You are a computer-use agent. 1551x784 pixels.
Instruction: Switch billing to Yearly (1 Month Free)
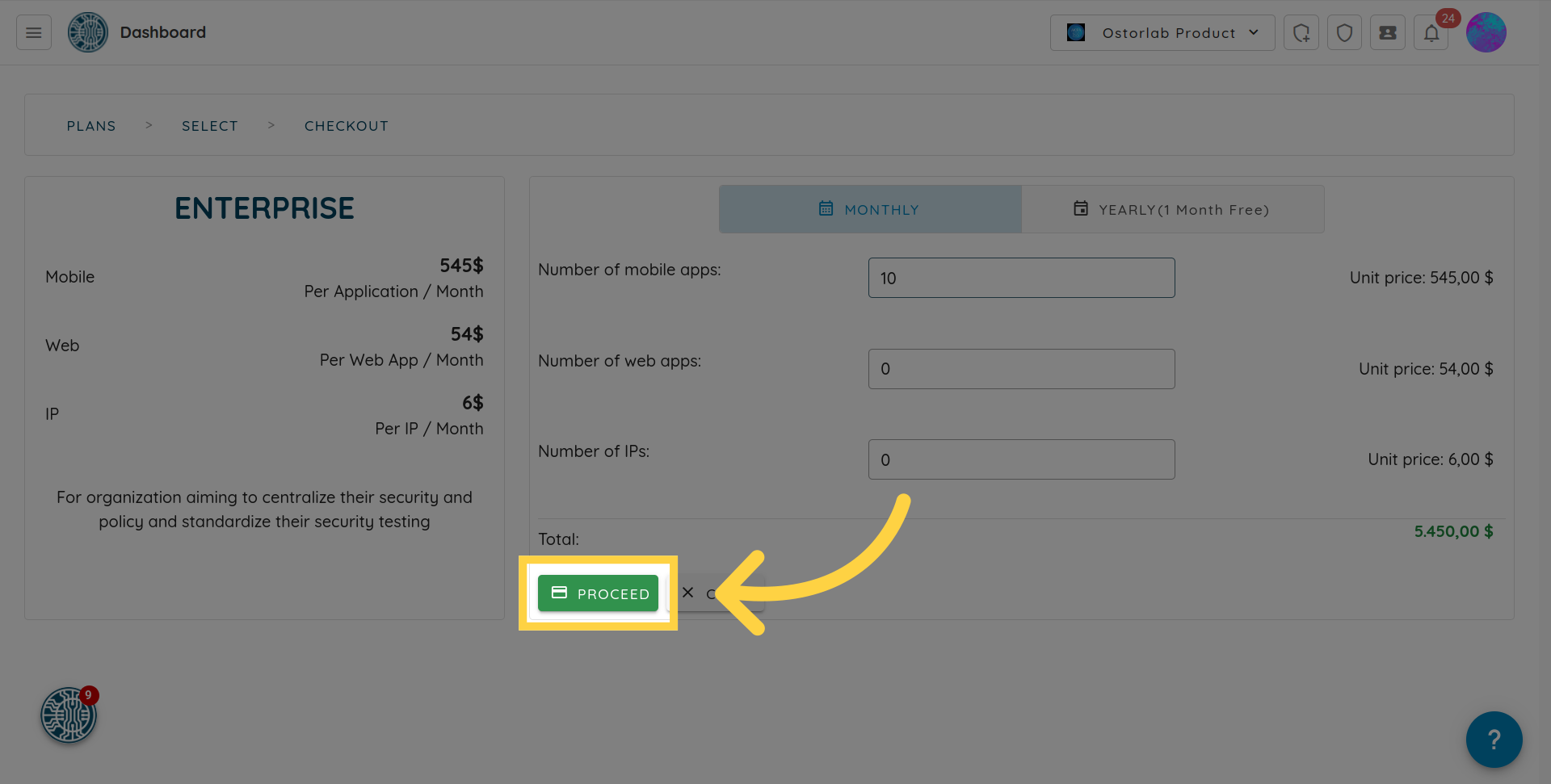pos(1172,209)
